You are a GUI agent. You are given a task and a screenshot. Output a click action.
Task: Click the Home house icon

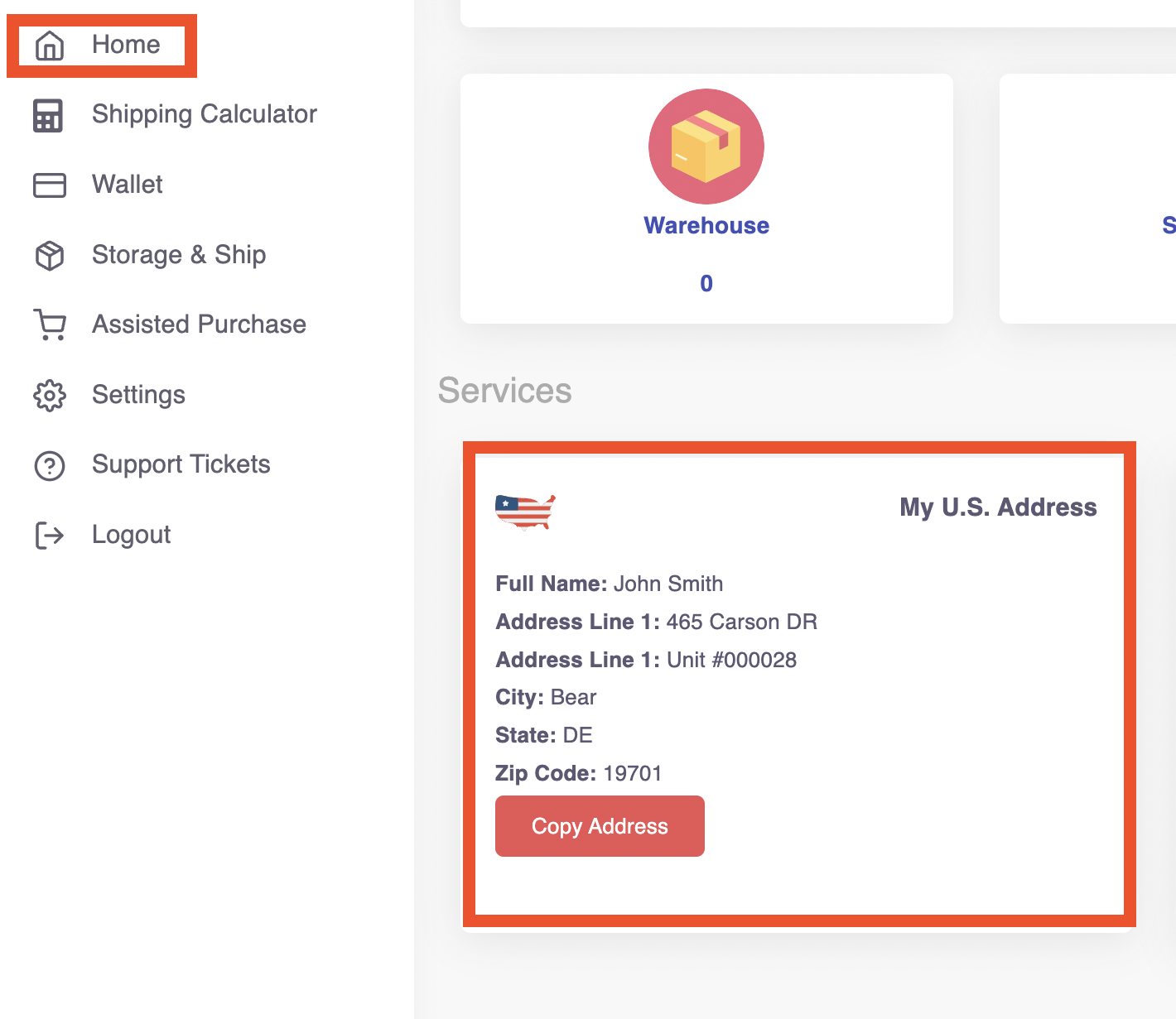pyautogui.click(x=50, y=46)
